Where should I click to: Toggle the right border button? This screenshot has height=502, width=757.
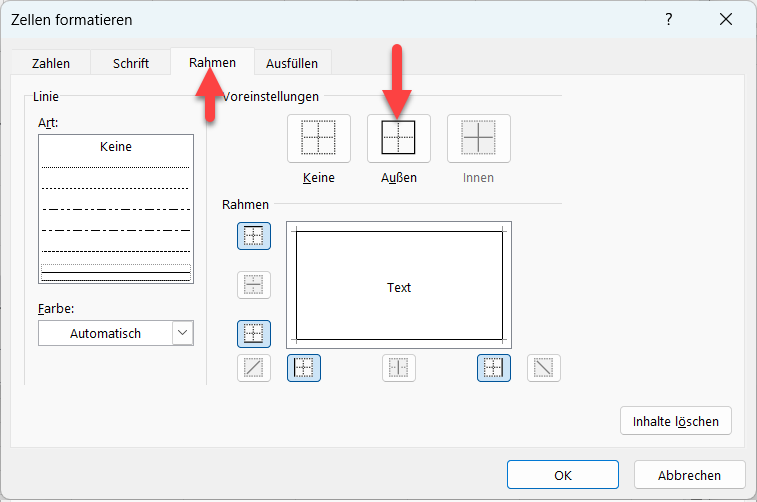[494, 368]
